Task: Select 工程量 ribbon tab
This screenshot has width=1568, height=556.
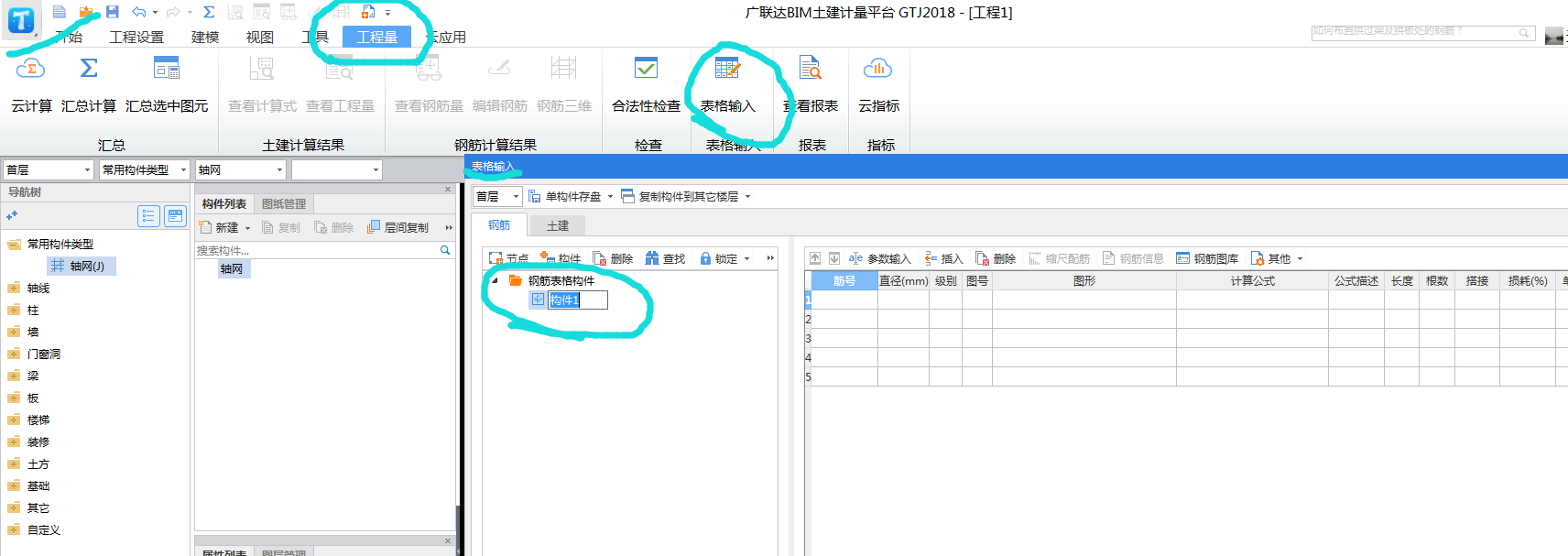Action: (376, 38)
